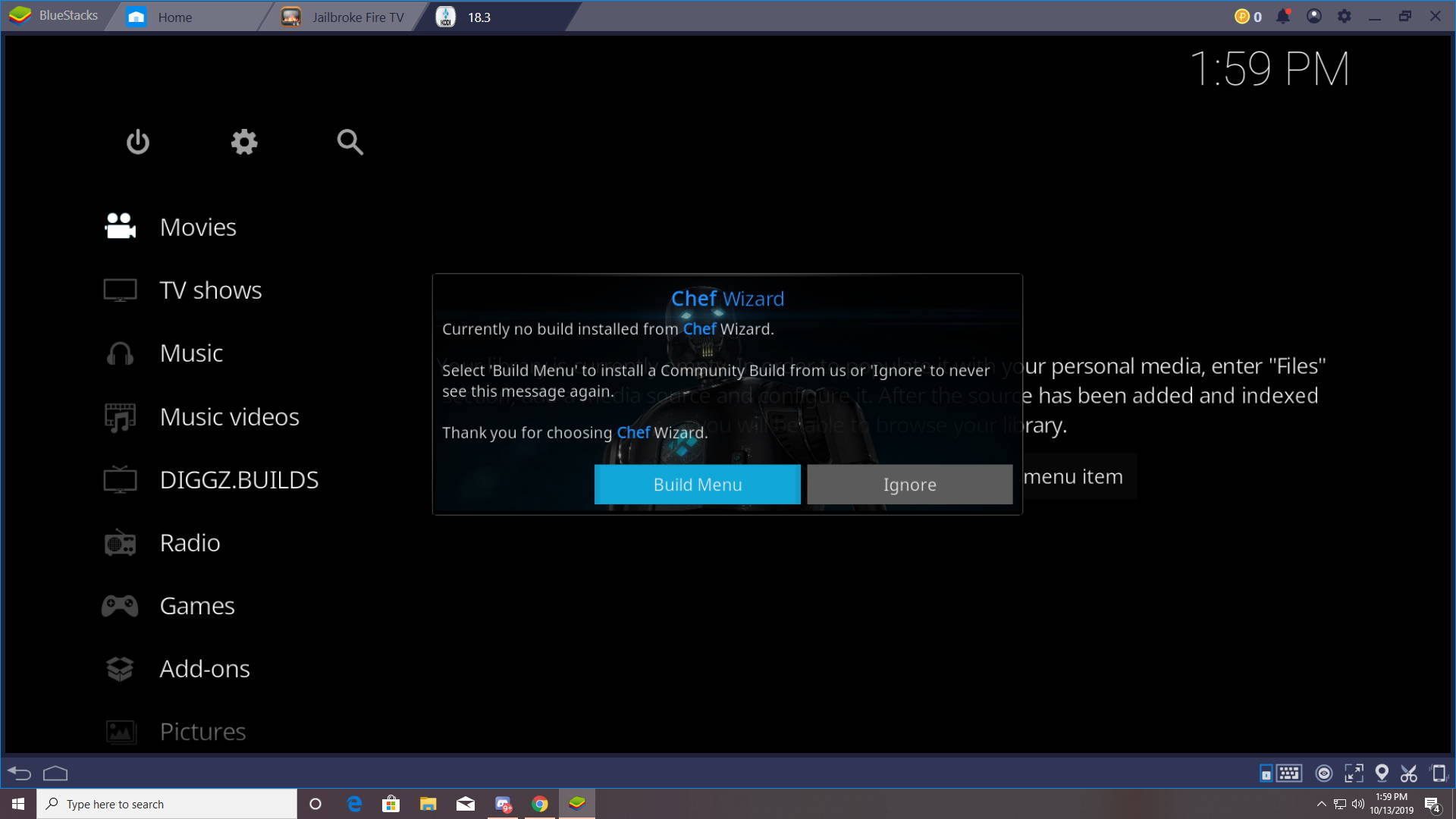This screenshot has height=819, width=1456.
Task: Click the small blue square toolbar icon
Action: (1266, 773)
